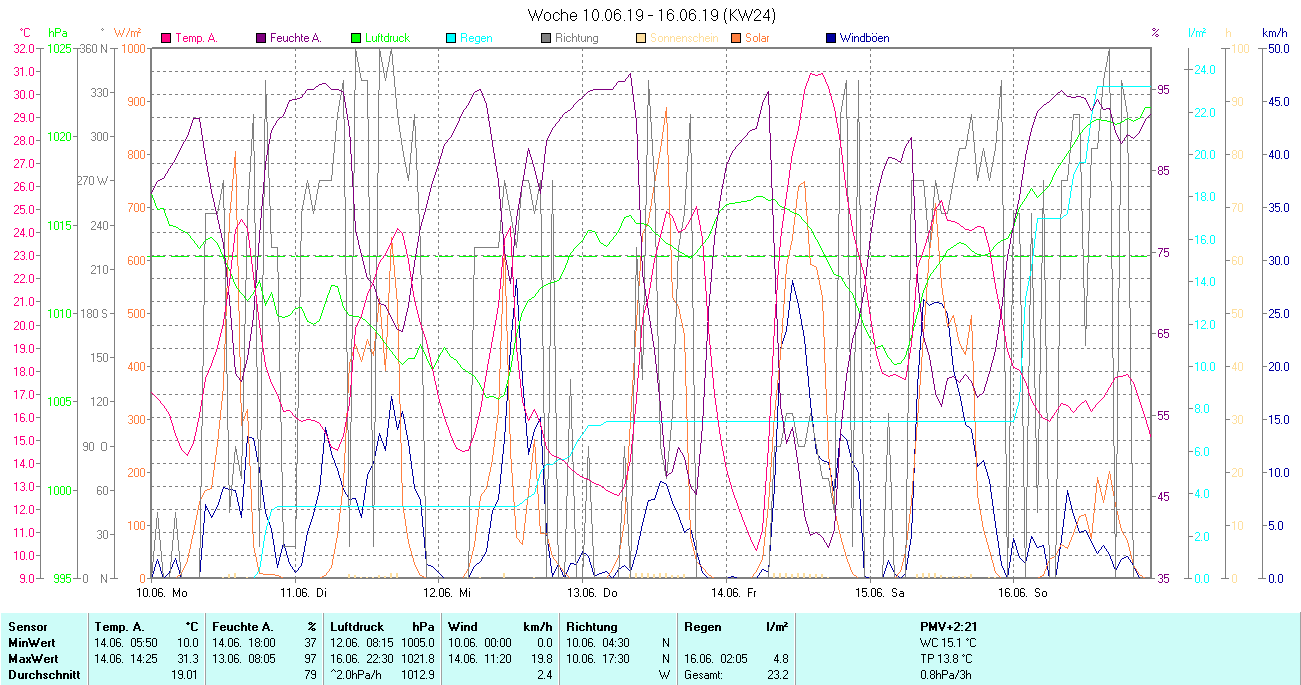Select the rain total value '23.2'
The width and height of the screenshot is (1301, 685).
(776, 675)
